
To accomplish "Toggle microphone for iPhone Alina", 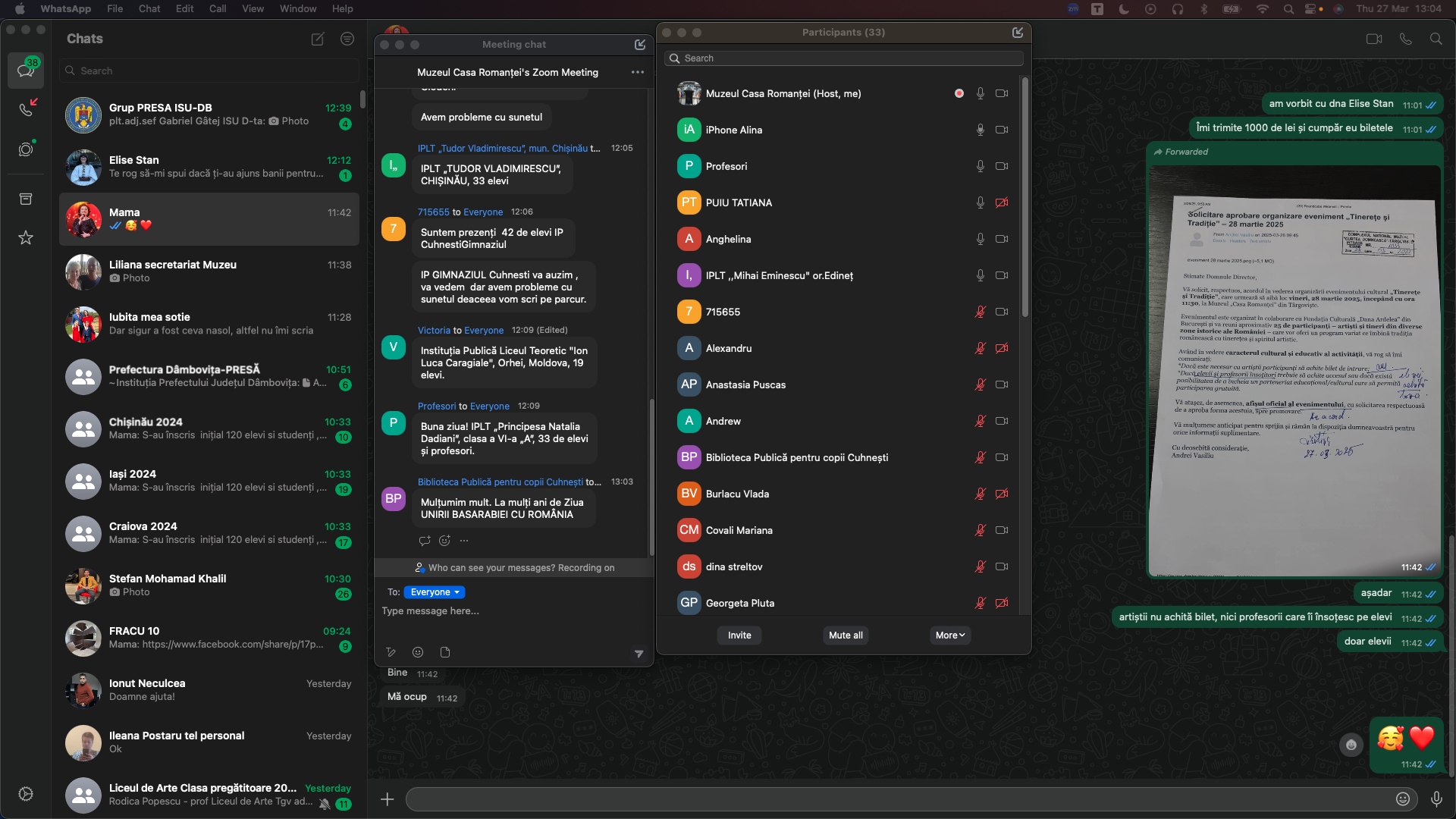I will click(x=980, y=130).
